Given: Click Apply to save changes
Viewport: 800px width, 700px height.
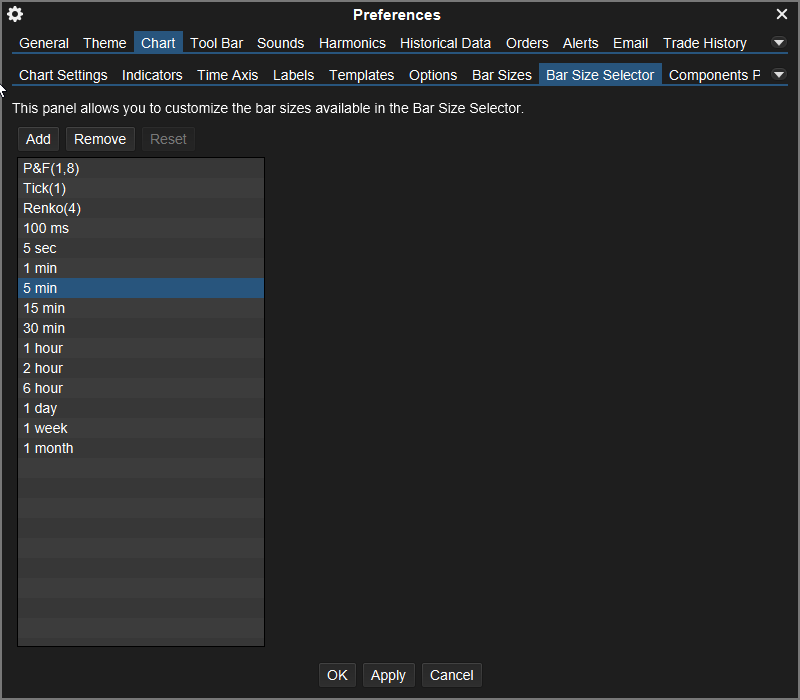Looking at the screenshot, I should (388, 675).
